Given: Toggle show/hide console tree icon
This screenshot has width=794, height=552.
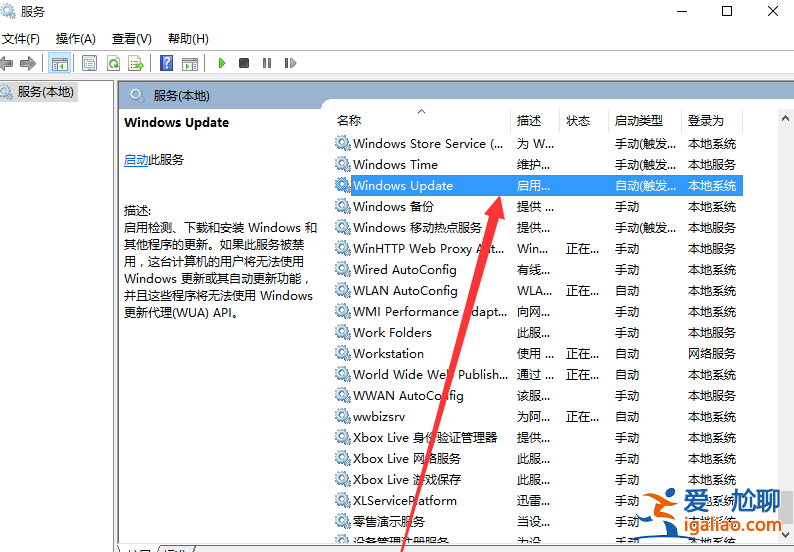Looking at the screenshot, I should click(x=59, y=63).
